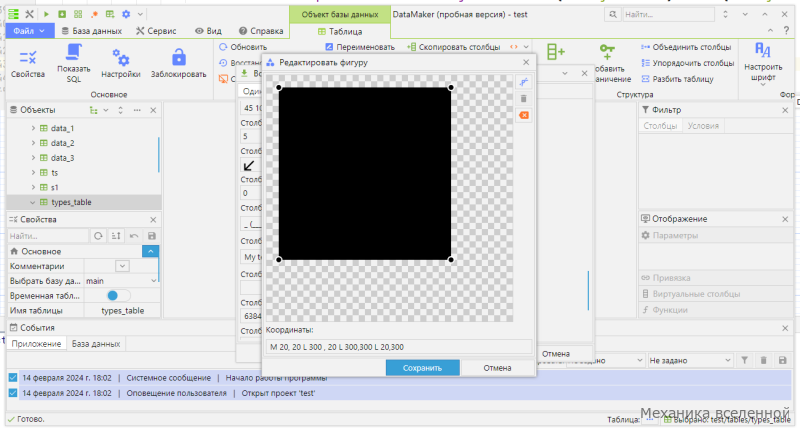Image resolution: width=800 pixels, height=431 pixels.
Task: Click the green download-box icon in quick toolbar
Action: (x=62, y=14)
